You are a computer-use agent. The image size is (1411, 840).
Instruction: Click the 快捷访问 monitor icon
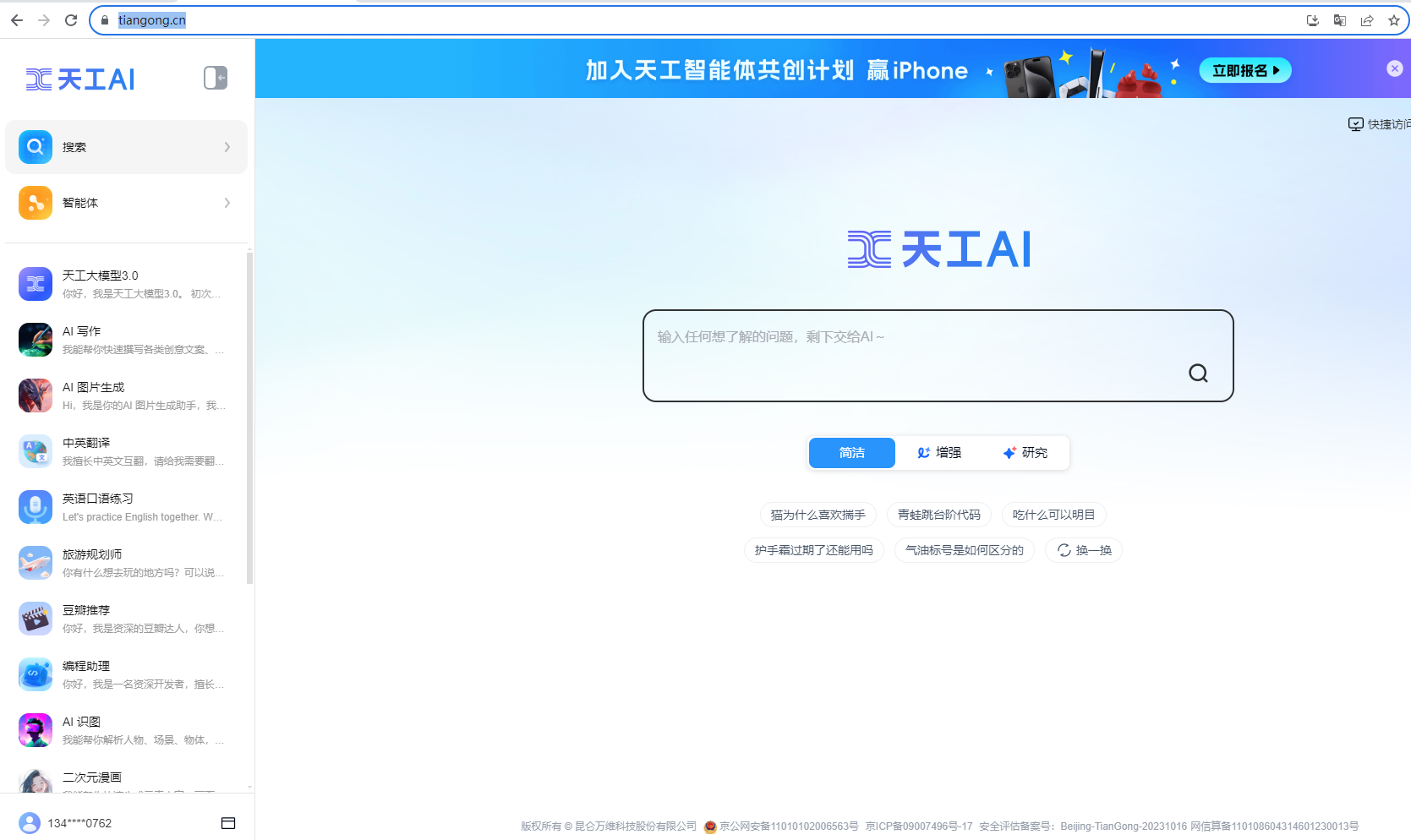coord(1355,124)
